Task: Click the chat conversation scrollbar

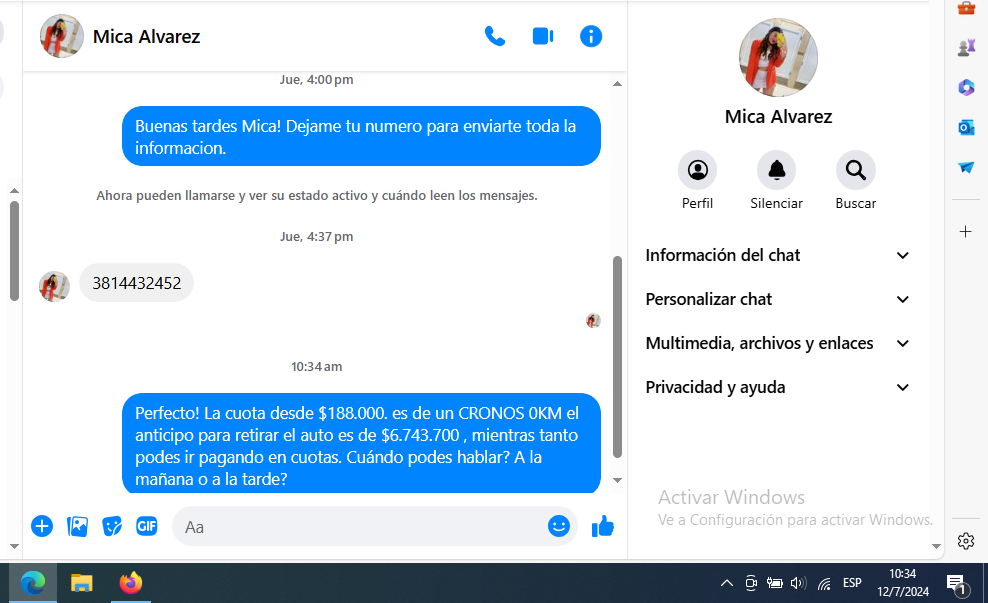Action: pyautogui.click(x=617, y=355)
